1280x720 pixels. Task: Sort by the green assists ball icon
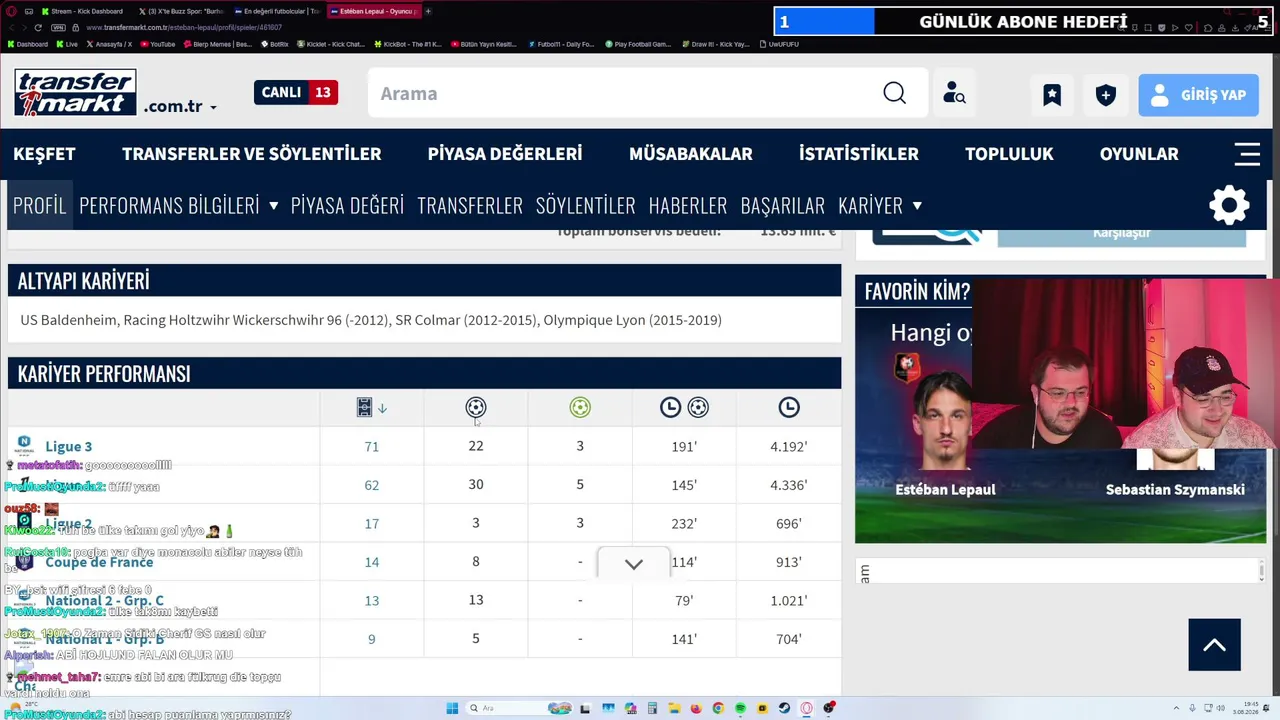(580, 407)
